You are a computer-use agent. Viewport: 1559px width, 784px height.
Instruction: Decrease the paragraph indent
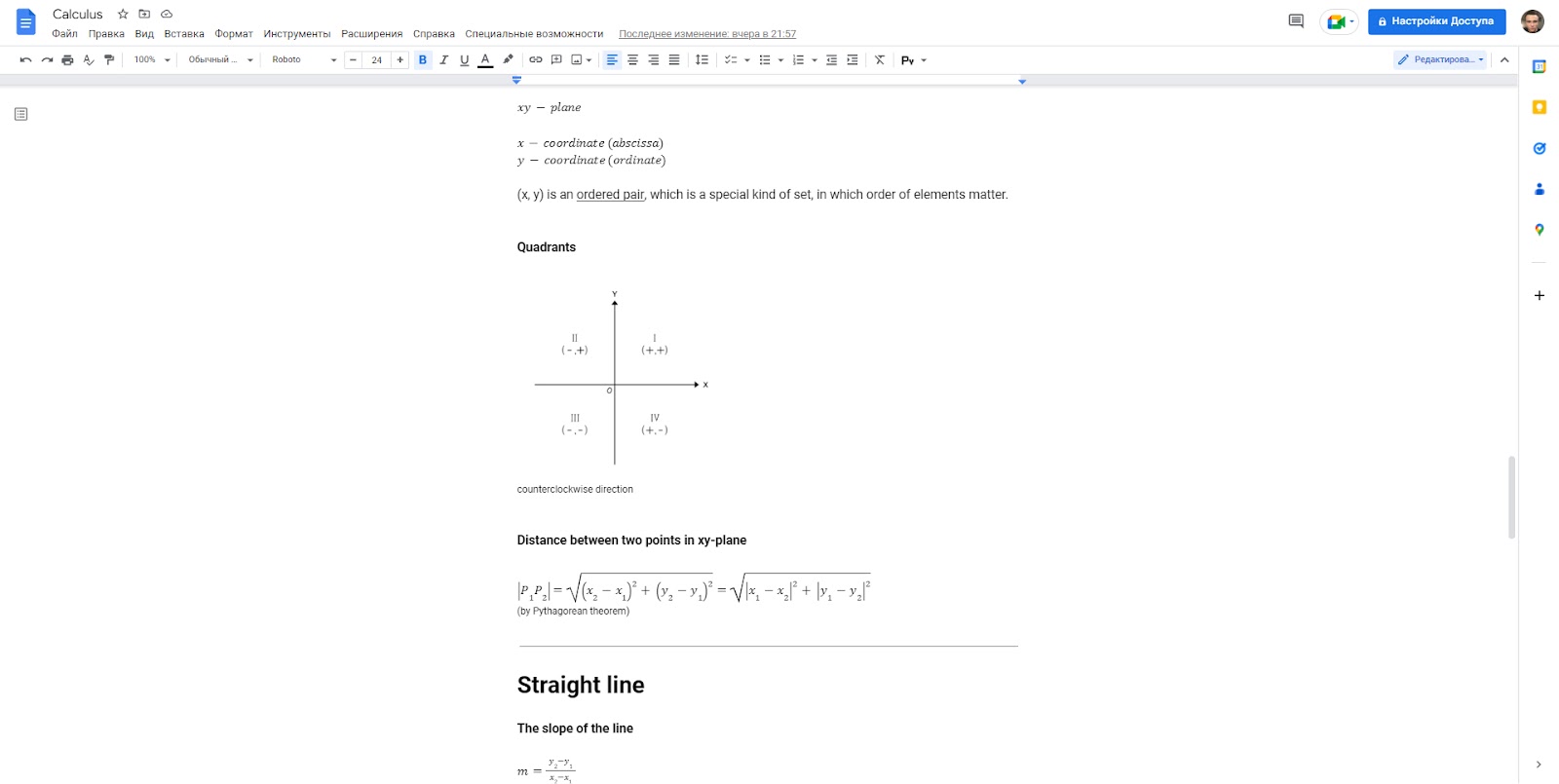(x=831, y=60)
